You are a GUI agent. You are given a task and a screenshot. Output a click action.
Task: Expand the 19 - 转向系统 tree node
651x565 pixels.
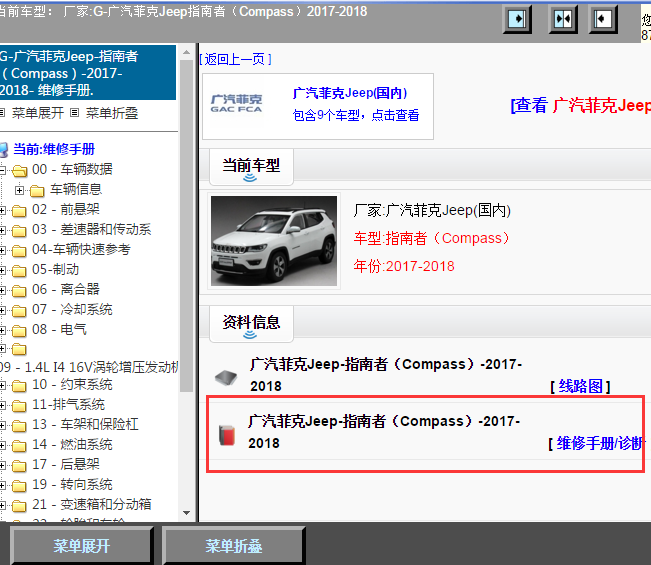point(2,485)
